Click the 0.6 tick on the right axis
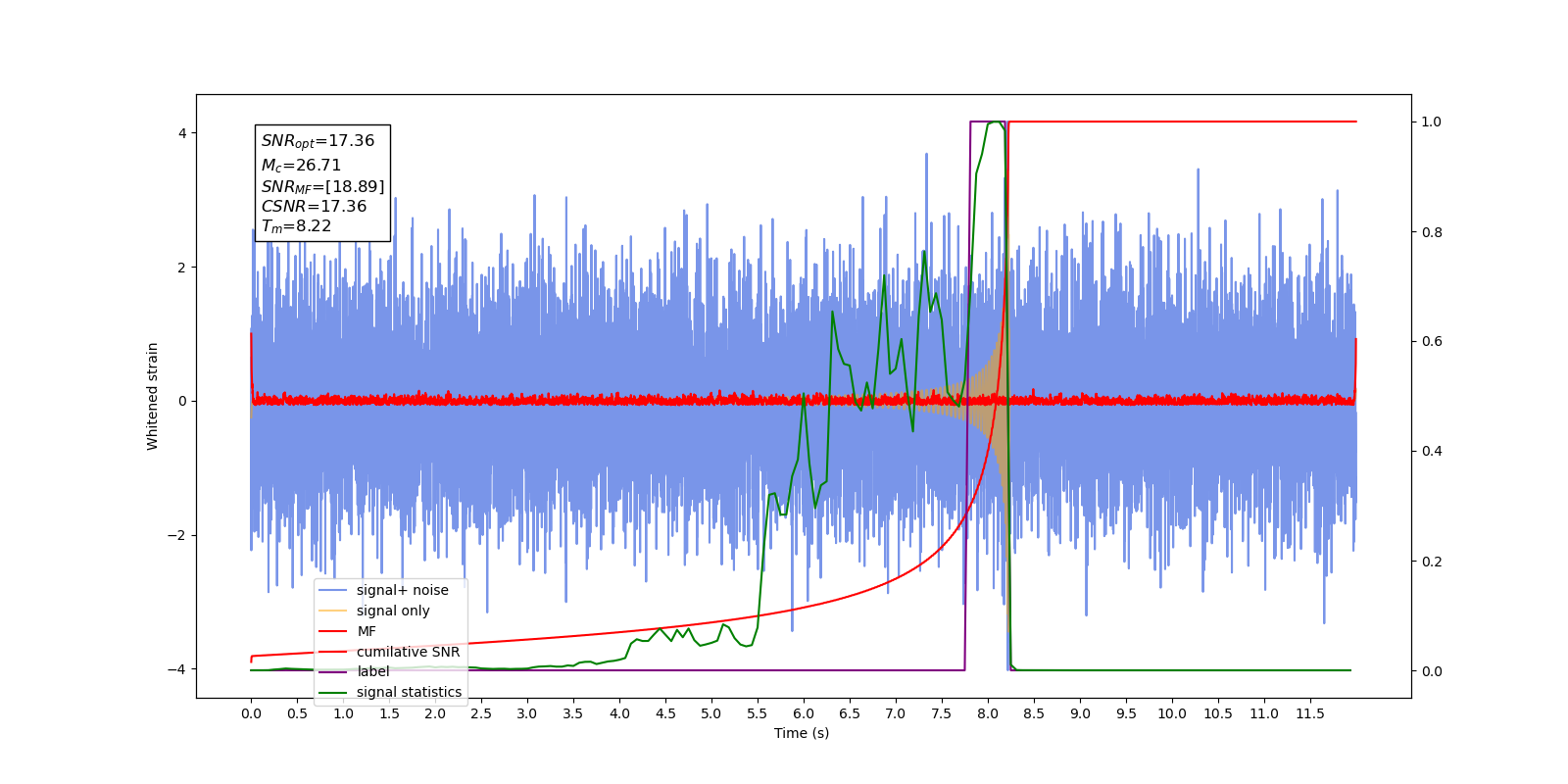Image resolution: width=1568 pixels, height=784 pixels. pos(1432,342)
